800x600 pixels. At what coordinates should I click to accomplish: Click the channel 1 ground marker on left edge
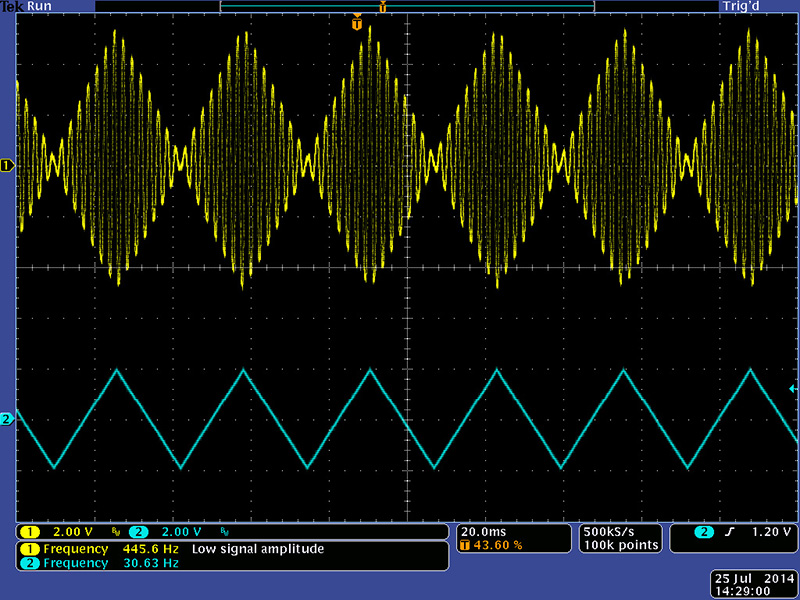coord(9,164)
